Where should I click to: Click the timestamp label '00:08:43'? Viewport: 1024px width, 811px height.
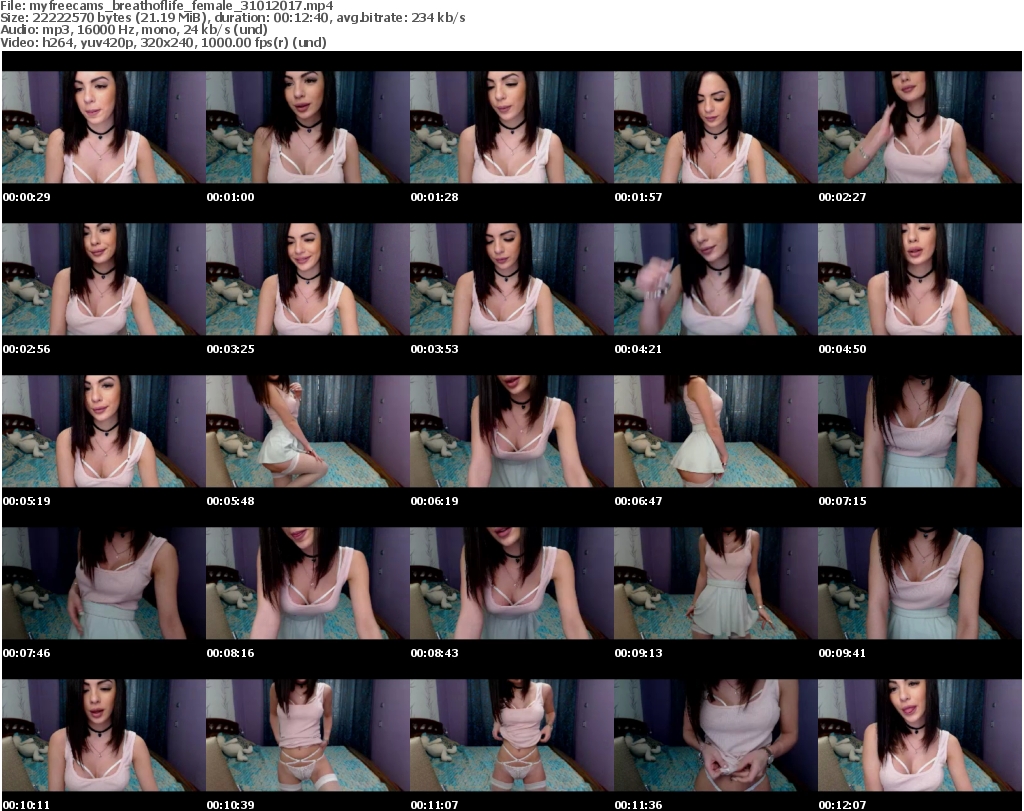[x=434, y=652]
